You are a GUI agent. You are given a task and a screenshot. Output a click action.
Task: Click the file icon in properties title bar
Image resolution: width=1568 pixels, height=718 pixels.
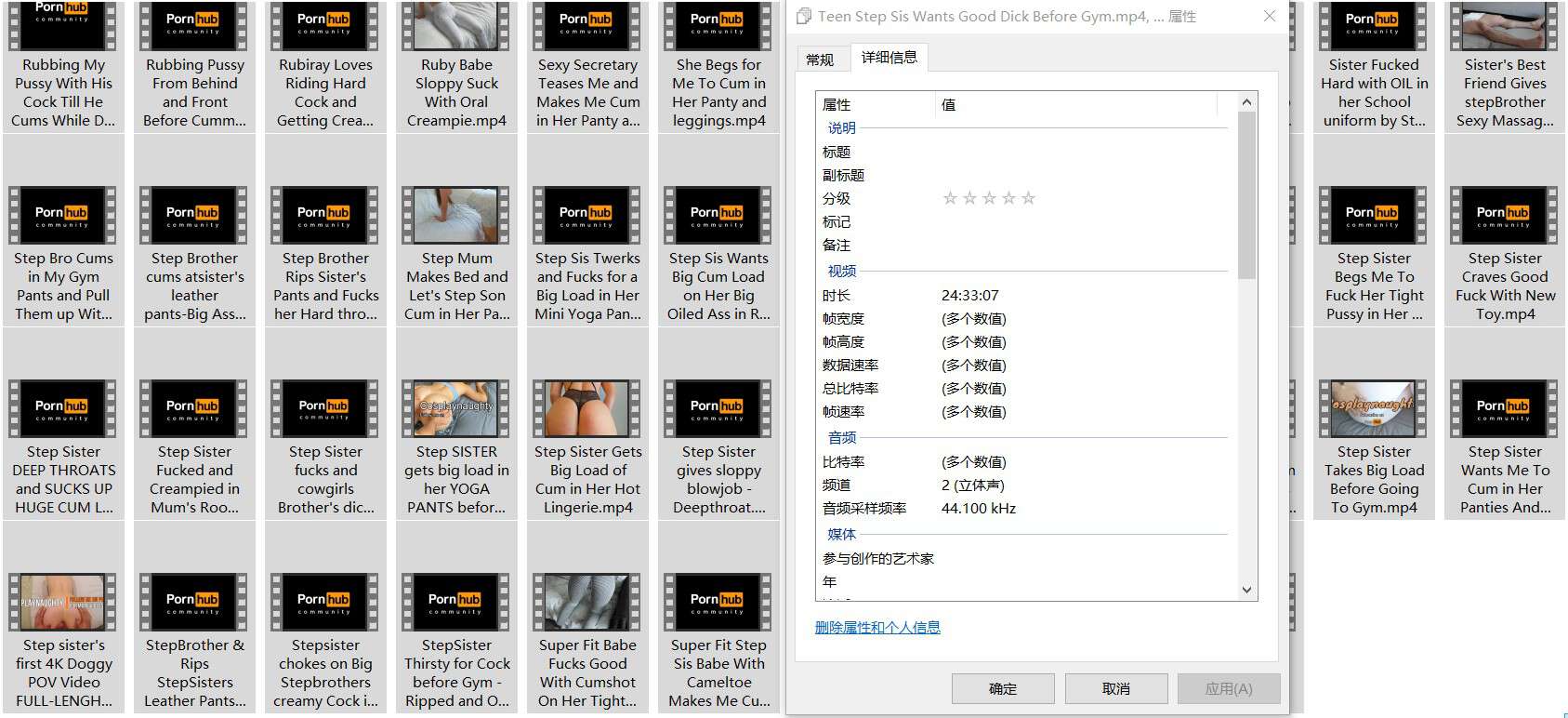point(804,17)
